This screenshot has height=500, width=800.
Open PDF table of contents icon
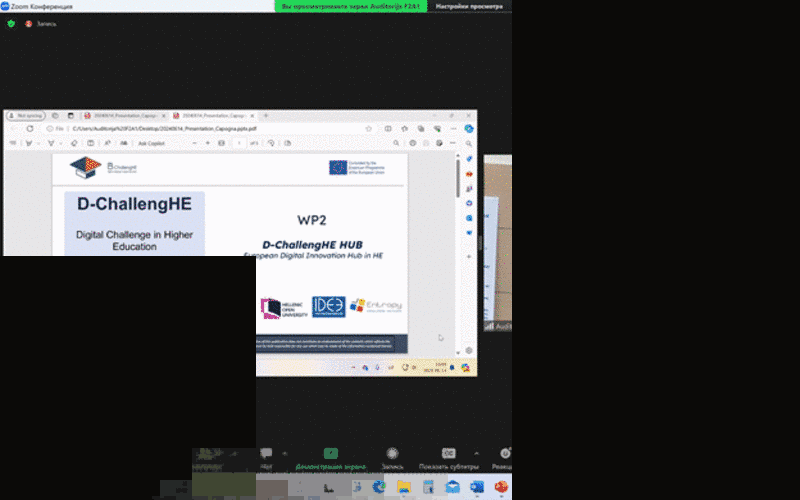(x=13, y=143)
